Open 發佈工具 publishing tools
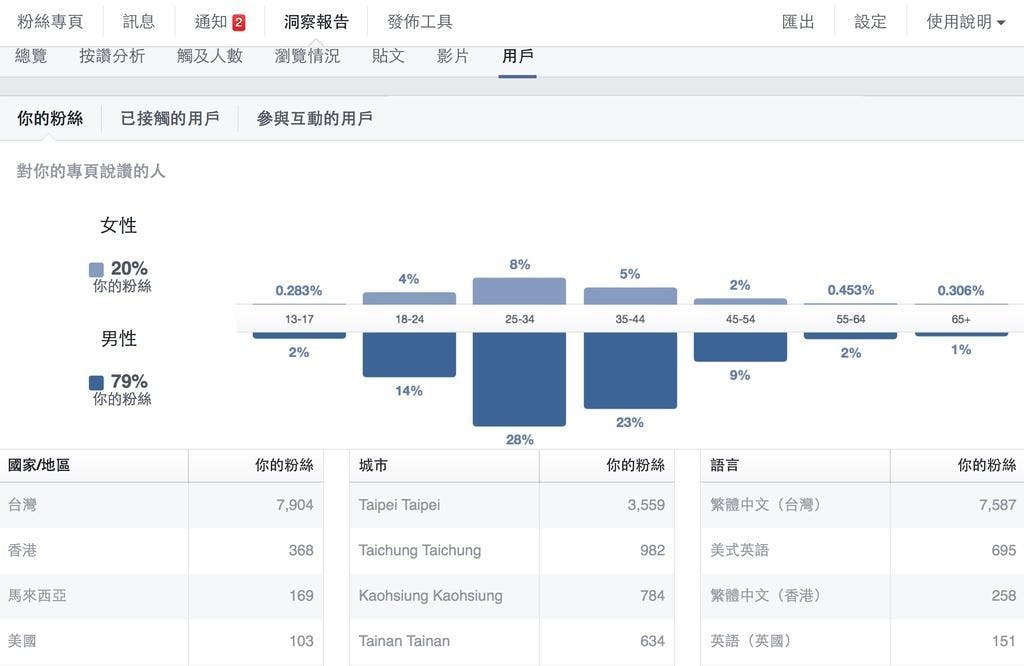This screenshot has height=666, width=1024. pyautogui.click(x=419, y=22)
